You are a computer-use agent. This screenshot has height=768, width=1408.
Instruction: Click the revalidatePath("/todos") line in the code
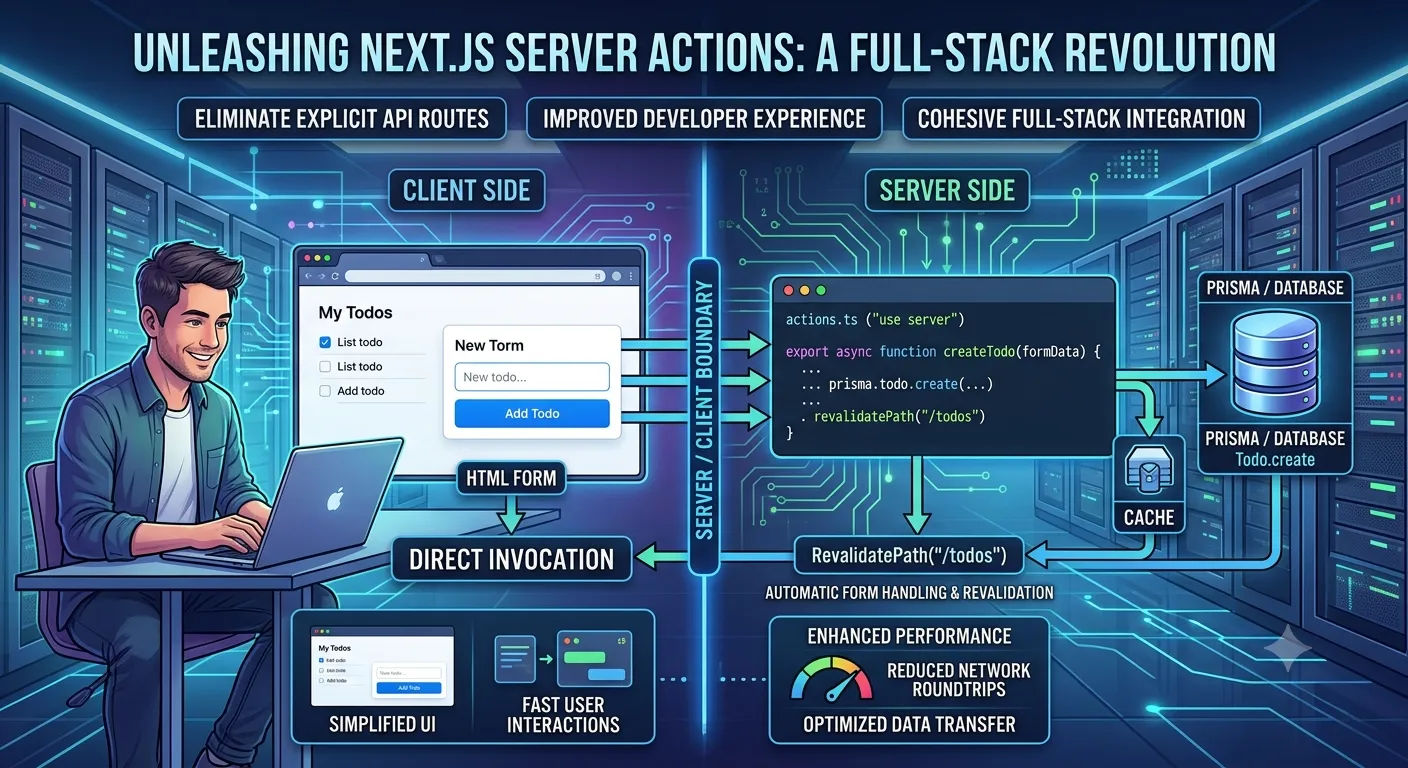(894, 416)
